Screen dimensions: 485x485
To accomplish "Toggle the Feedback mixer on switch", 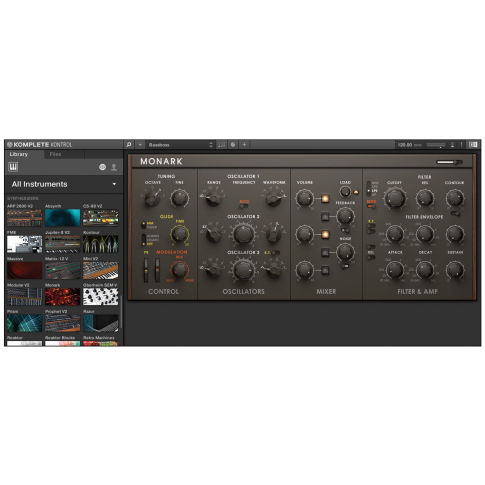I will pos(325,216).
